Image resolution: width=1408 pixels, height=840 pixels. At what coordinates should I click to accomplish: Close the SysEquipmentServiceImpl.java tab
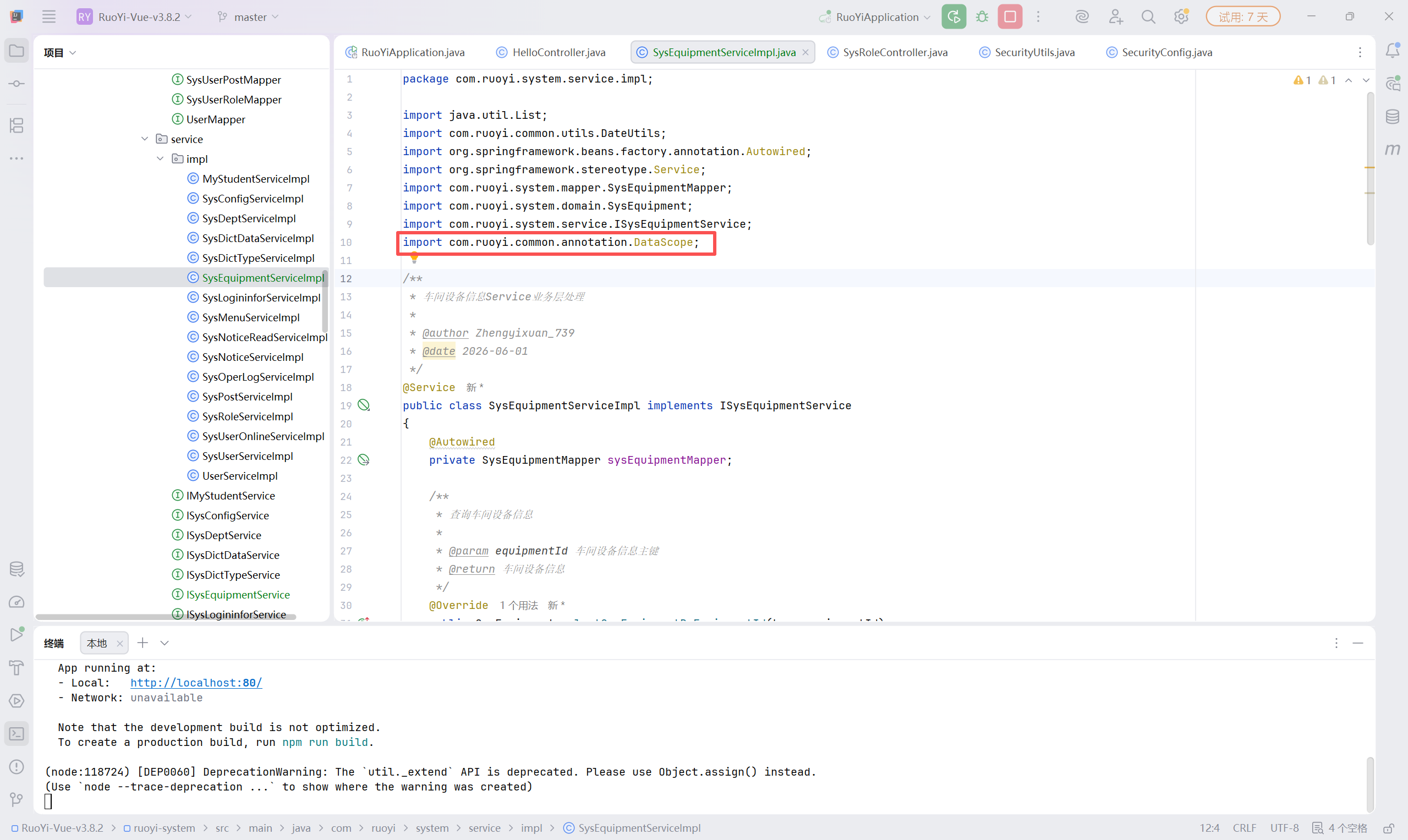point(806,52)
